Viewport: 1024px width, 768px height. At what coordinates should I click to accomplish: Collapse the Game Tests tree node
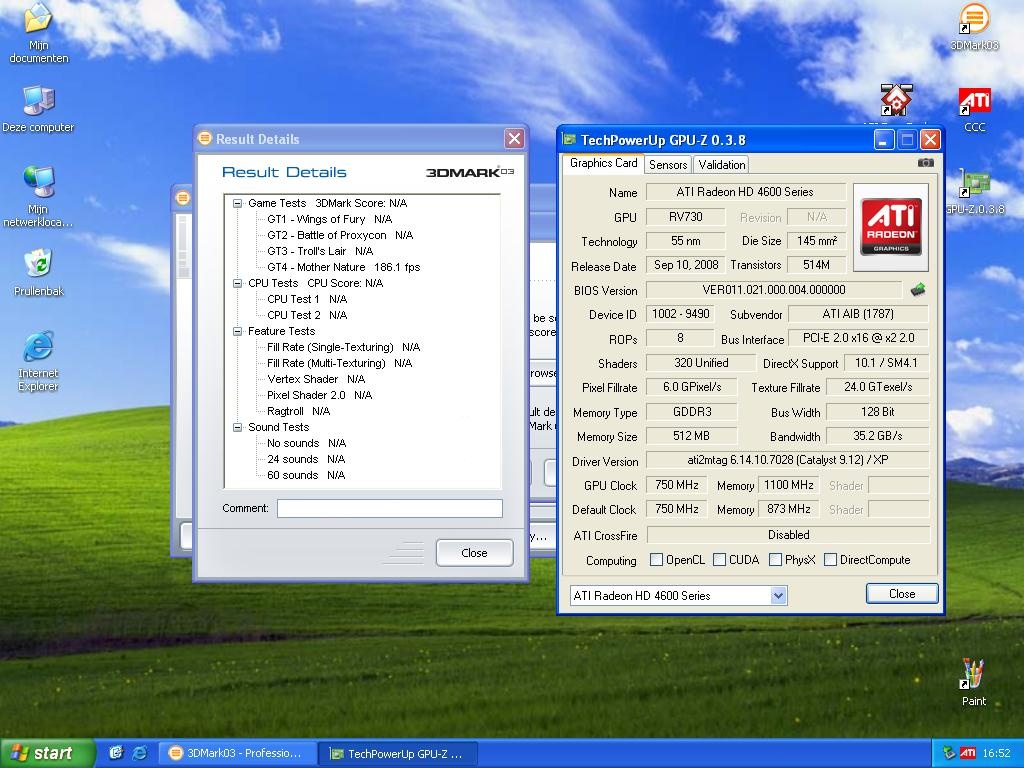click(238, 203)
